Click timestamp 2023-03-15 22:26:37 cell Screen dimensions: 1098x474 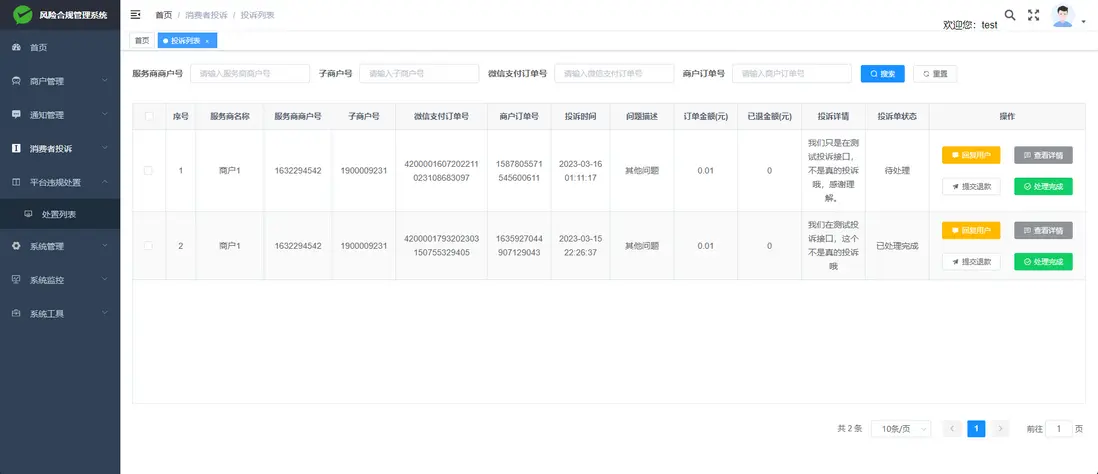pyautogui.click(x=581, y=246)
